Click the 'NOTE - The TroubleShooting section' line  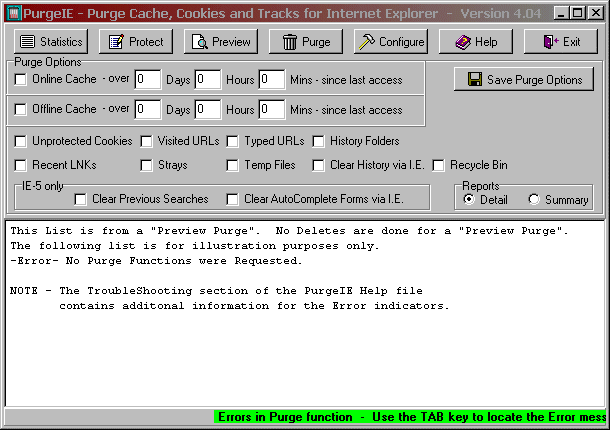216,291
